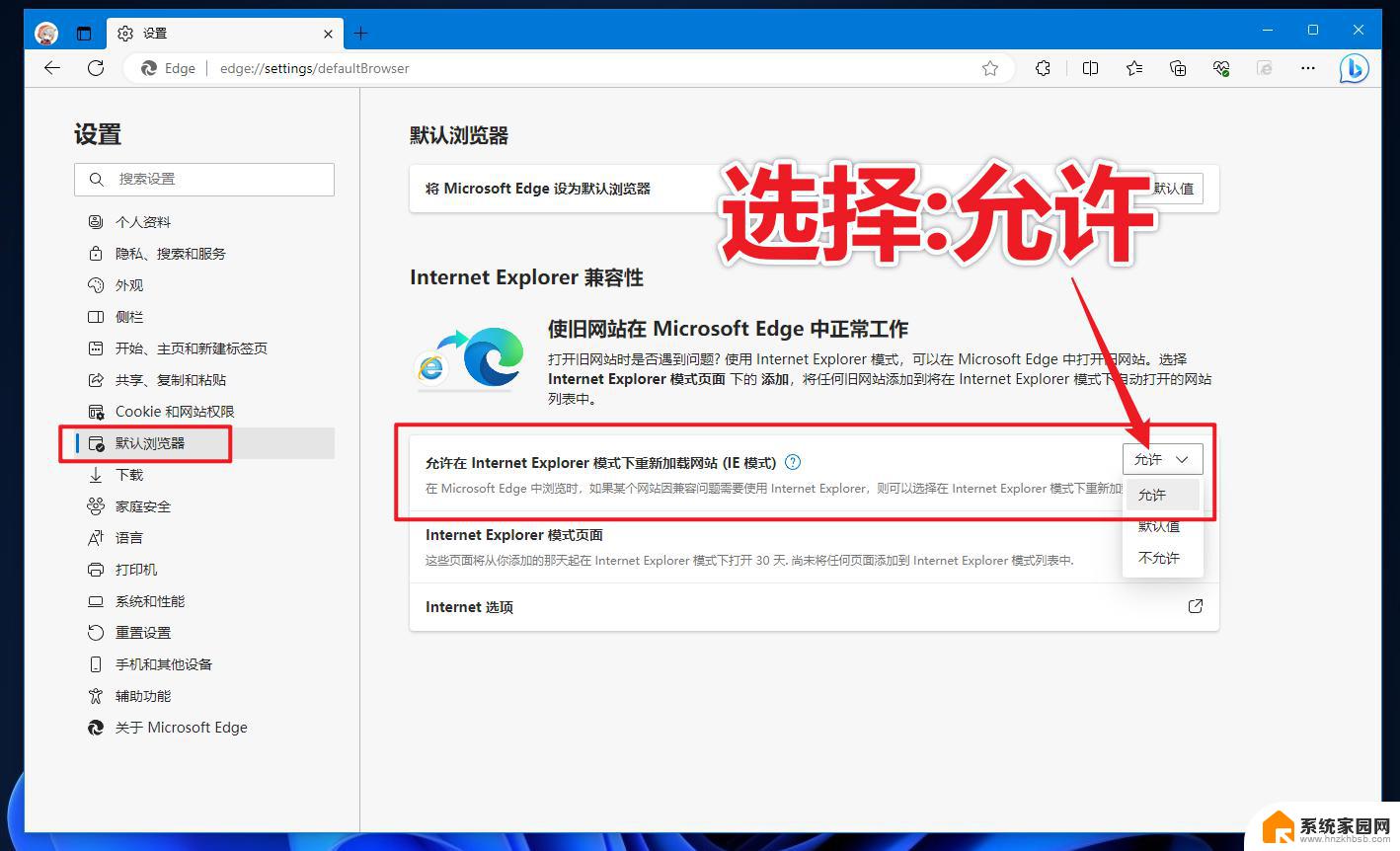The image size is (1400, 851).
Task: Click the 搜索设置 search box
Action: (x=204, y=179)
